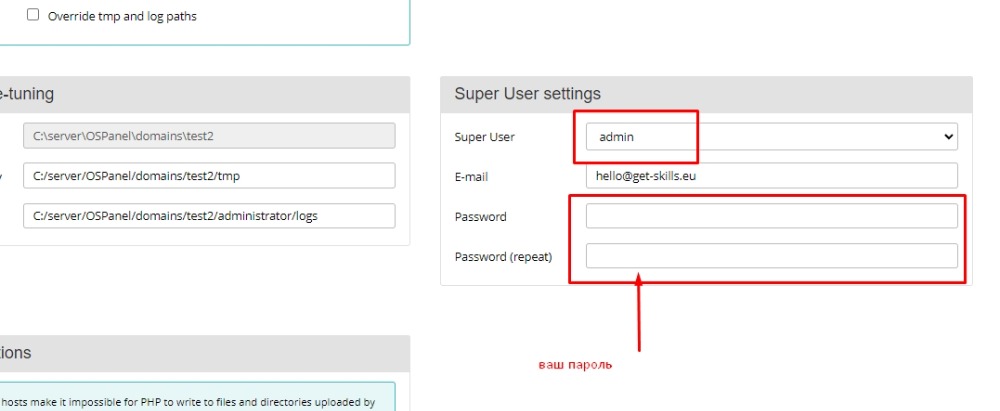The width and height of the screenshot is (1000, 411).
Task: Focus the Password (repeat) input field
Action: pos(770,256)
